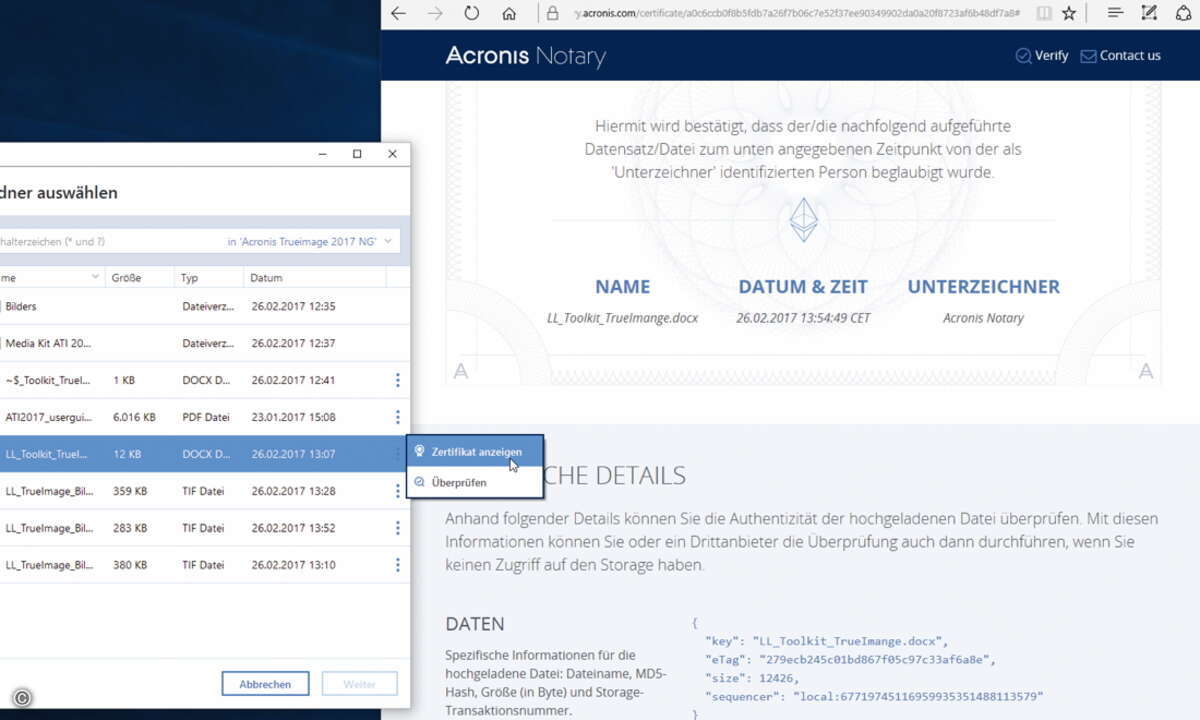Viewport: 1200px width, 720px height.
Task: Click the padlock icon in the address bar
Action: 552,14
